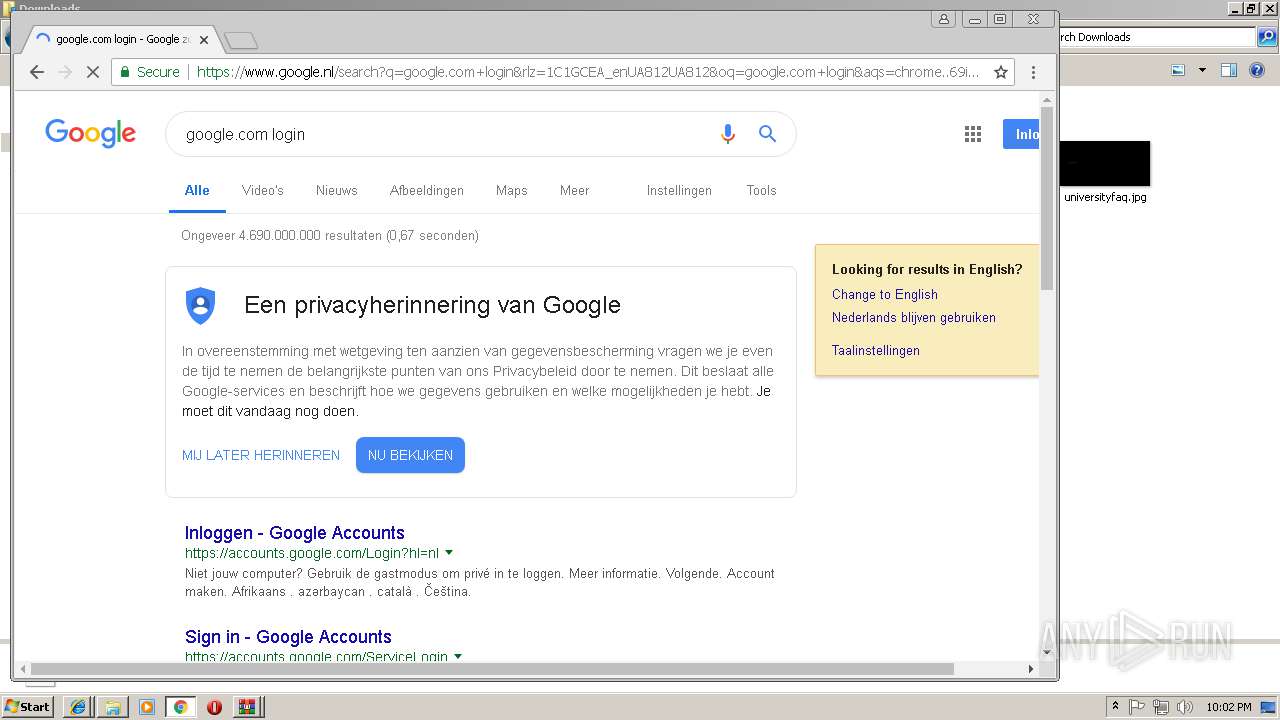Close the google.com login tab
Viewport: 1280px width, 720px height.
point(204,40)
